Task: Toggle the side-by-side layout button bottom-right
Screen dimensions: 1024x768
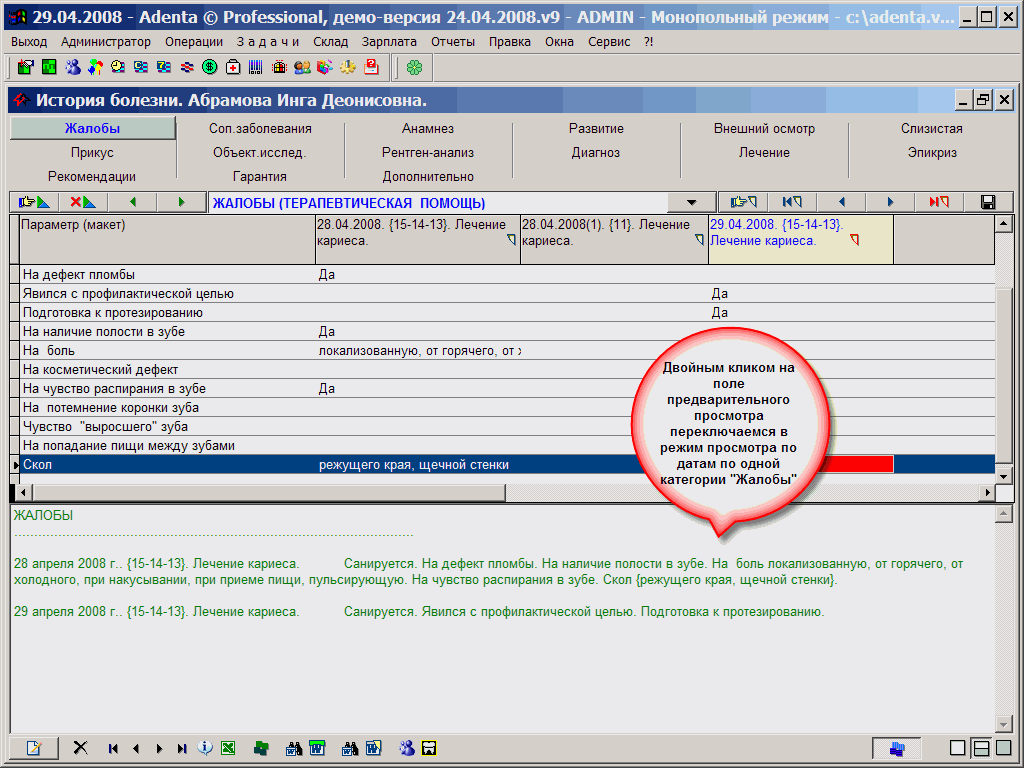Action: click(x=1002, y=748)
